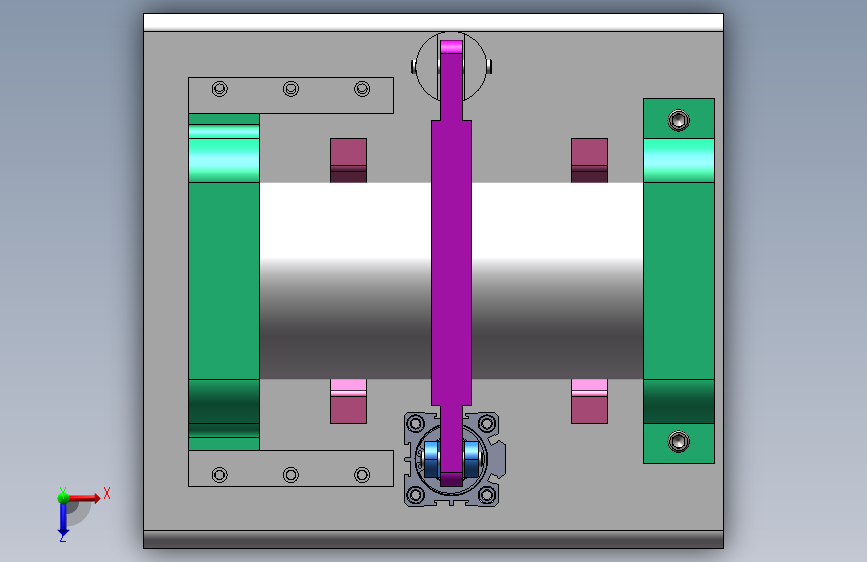Click the blue Z axis arrow of the triad
The width and height of the screenshot is (867, 562).
[63, 521]
